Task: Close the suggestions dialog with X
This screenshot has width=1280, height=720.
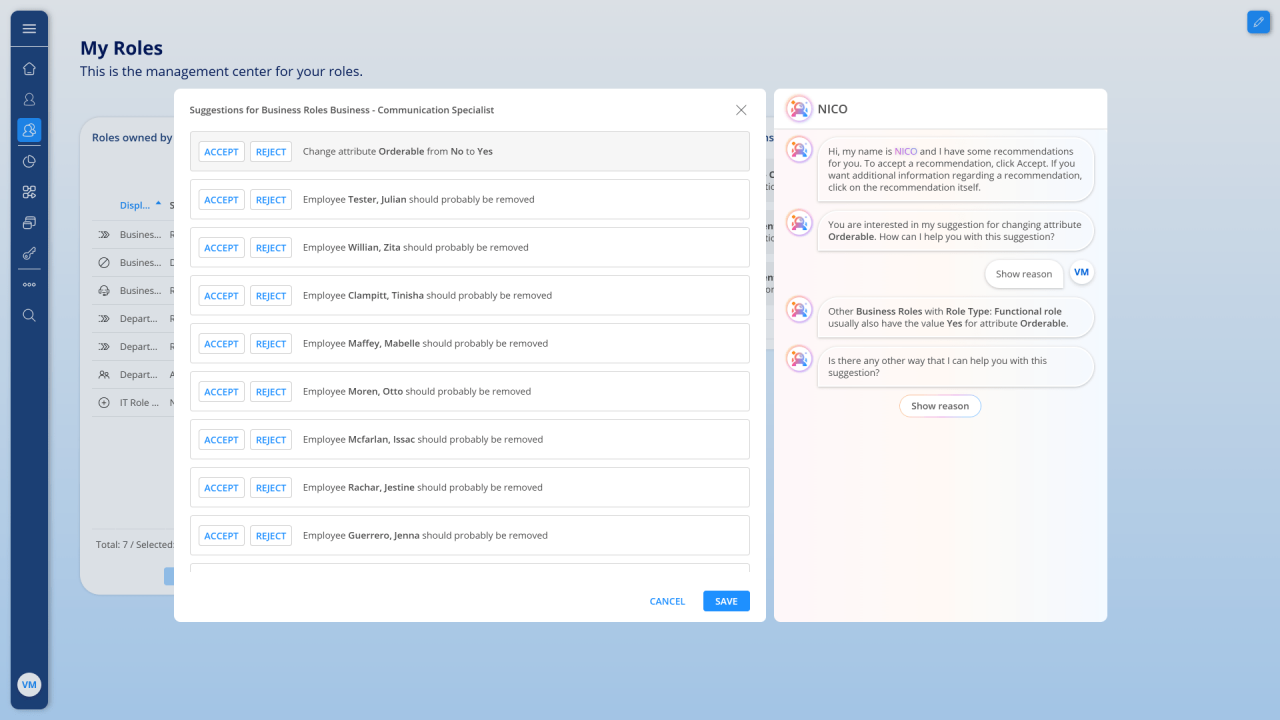Action: click(741, 110)
